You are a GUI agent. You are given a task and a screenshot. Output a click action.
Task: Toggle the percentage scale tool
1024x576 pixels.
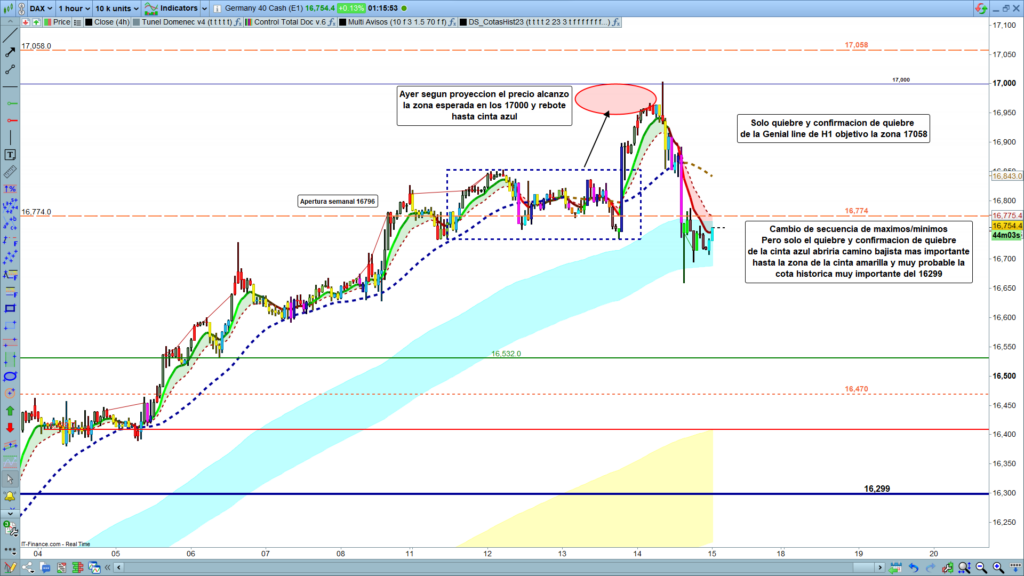tap(10, 189)
